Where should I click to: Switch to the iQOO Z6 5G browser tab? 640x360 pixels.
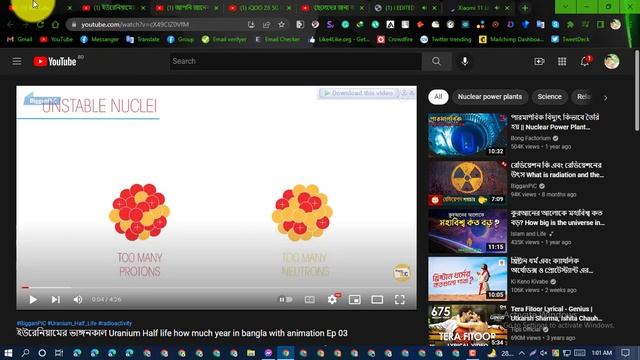(x=259, y=8)
